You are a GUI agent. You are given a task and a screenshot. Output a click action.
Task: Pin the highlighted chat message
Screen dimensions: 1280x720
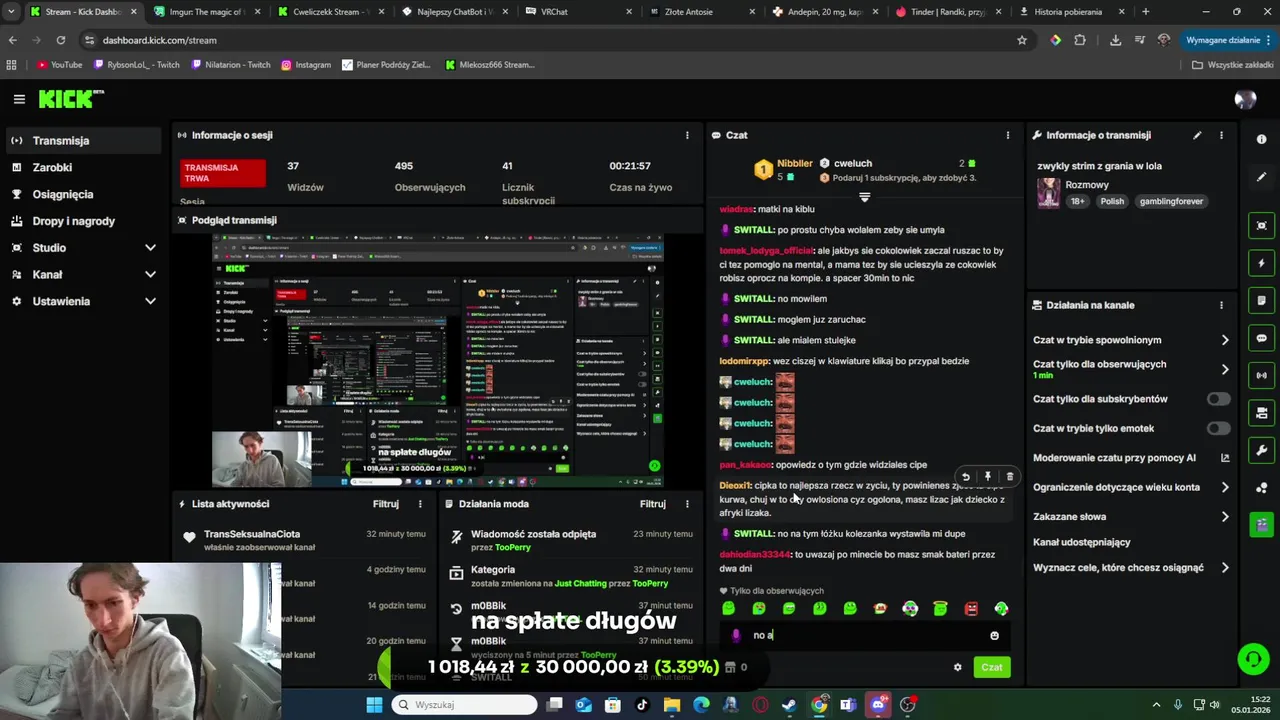pyautogui.click(x=987, y=476)
